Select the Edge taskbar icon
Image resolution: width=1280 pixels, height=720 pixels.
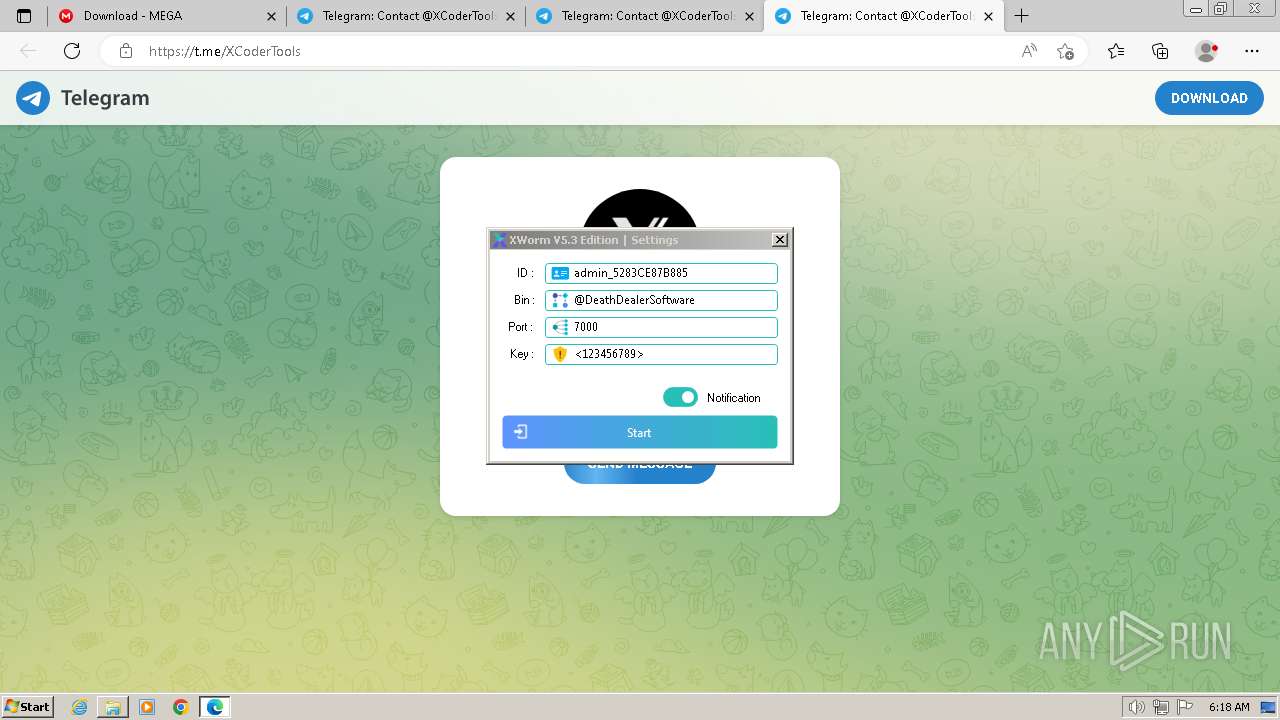click(215, 707)
